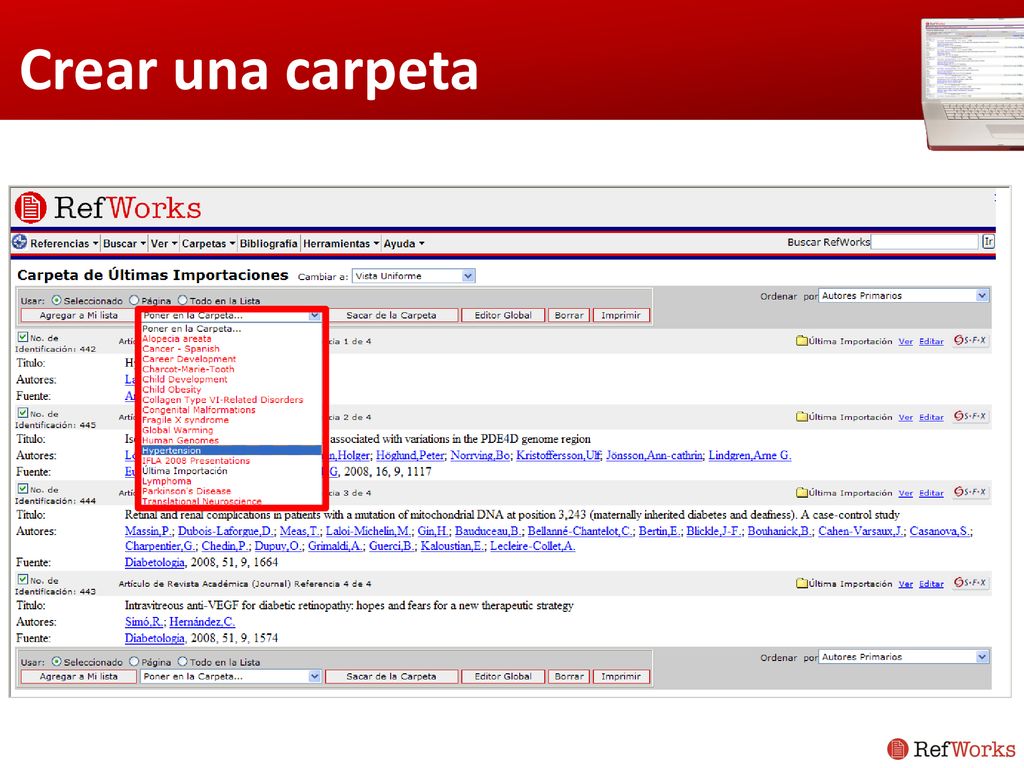Image resolution: width=1024 pixels, height=768 pixels.
Task: Click the SFX icon for reference 442
Action: click(970, 340)
